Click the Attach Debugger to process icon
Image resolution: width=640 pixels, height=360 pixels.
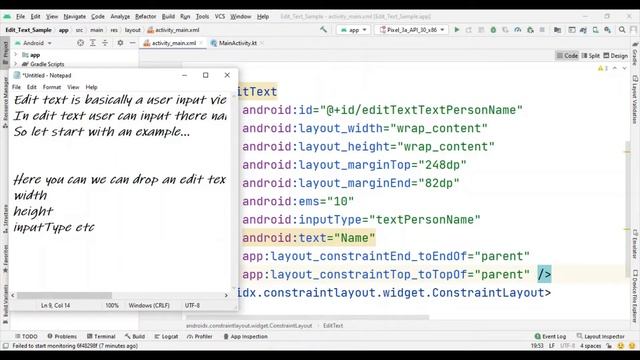[x=530, y=30]
